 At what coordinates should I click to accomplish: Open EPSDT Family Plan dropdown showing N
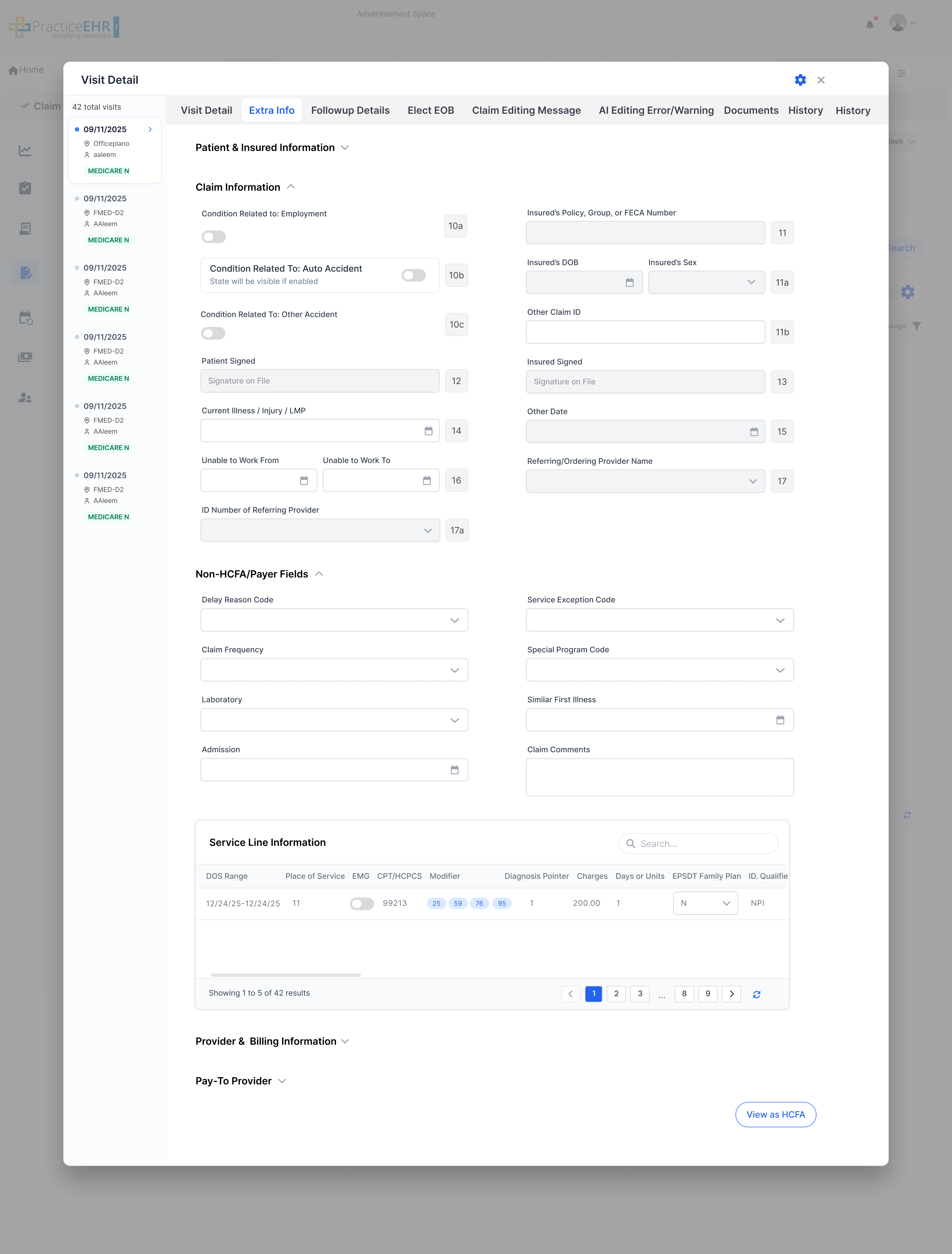705,903
